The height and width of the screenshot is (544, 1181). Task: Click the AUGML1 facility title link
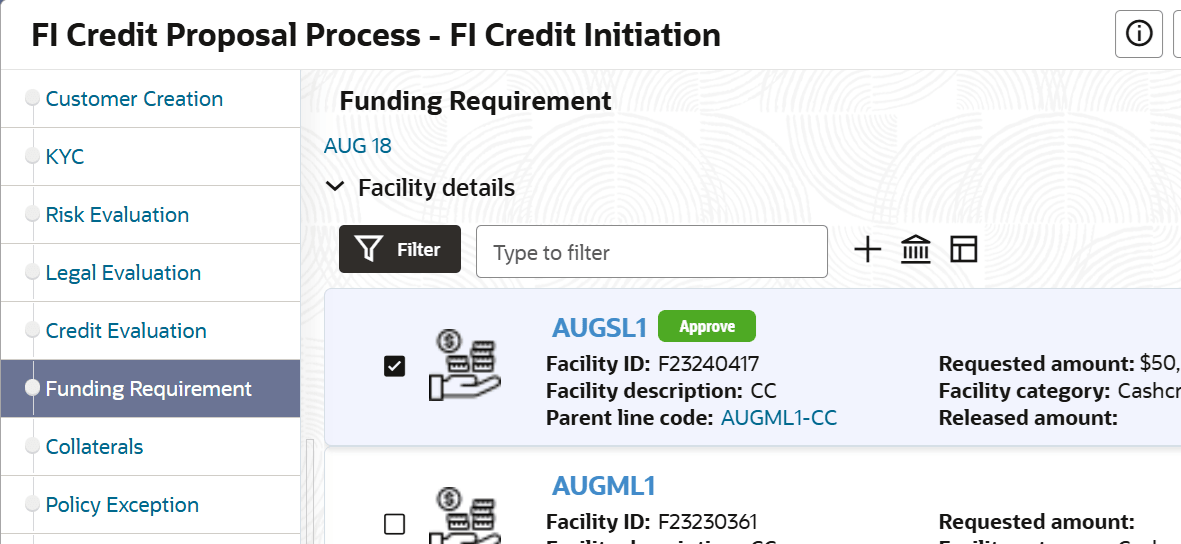point(604,486)
